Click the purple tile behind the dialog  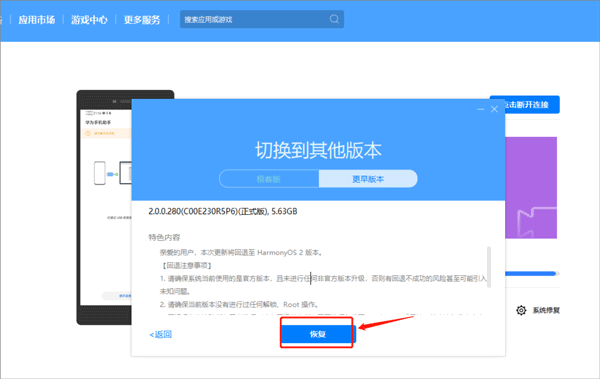point(531,188)
